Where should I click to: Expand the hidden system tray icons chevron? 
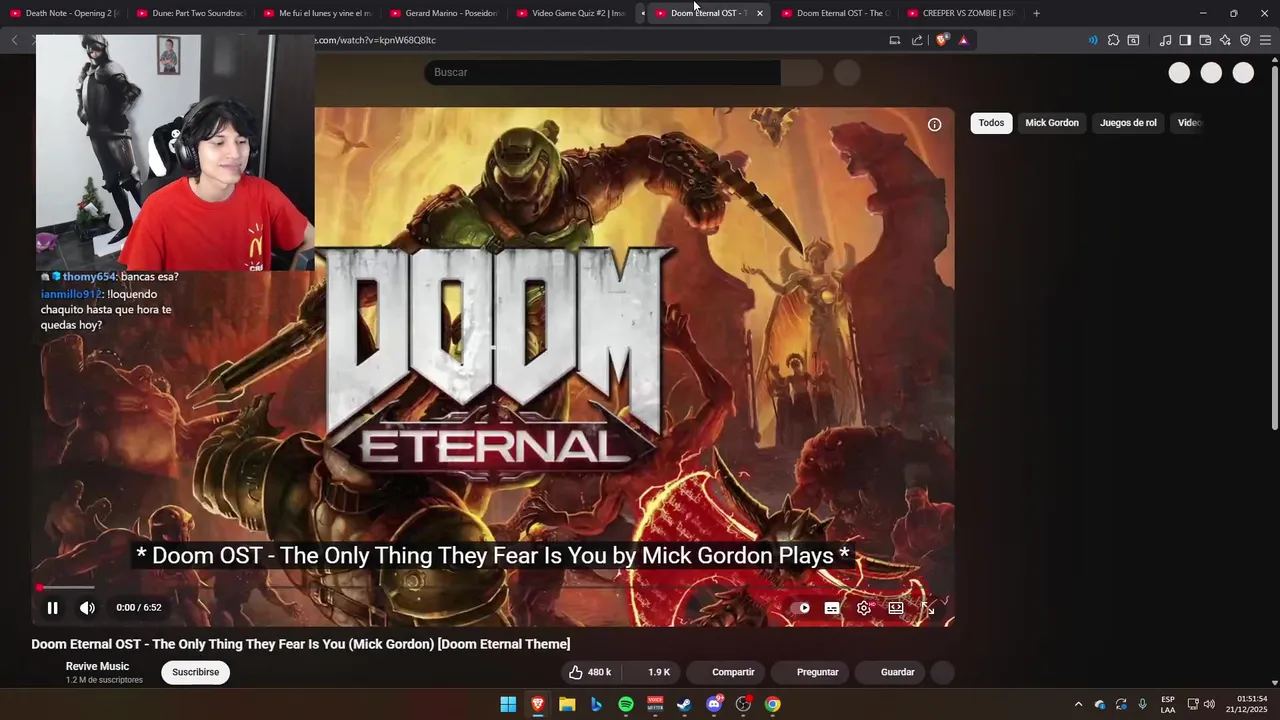coord(1078,704)
